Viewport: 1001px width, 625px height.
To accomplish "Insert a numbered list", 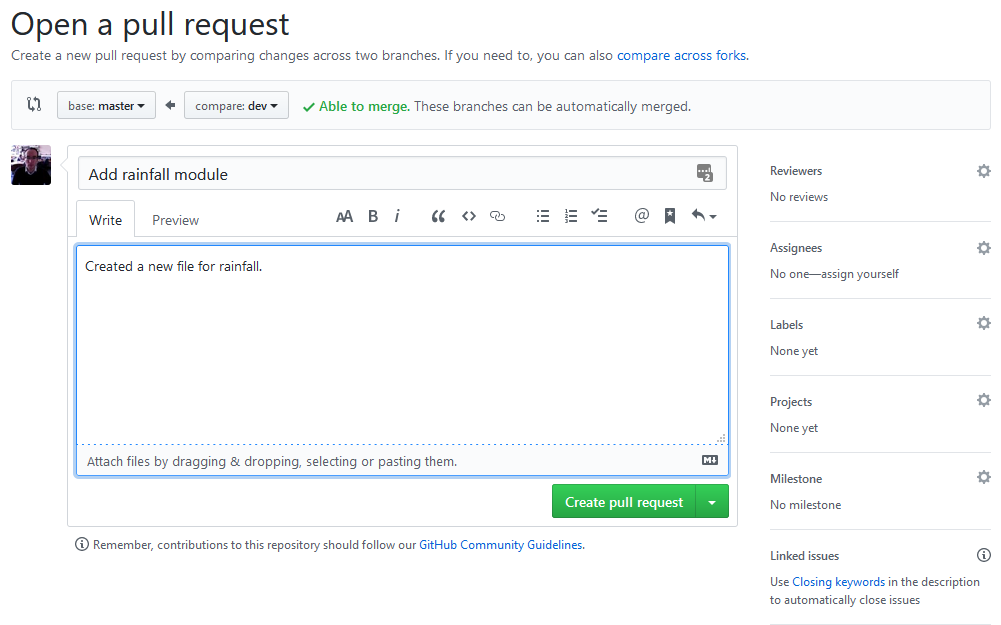I will (570, 215).
